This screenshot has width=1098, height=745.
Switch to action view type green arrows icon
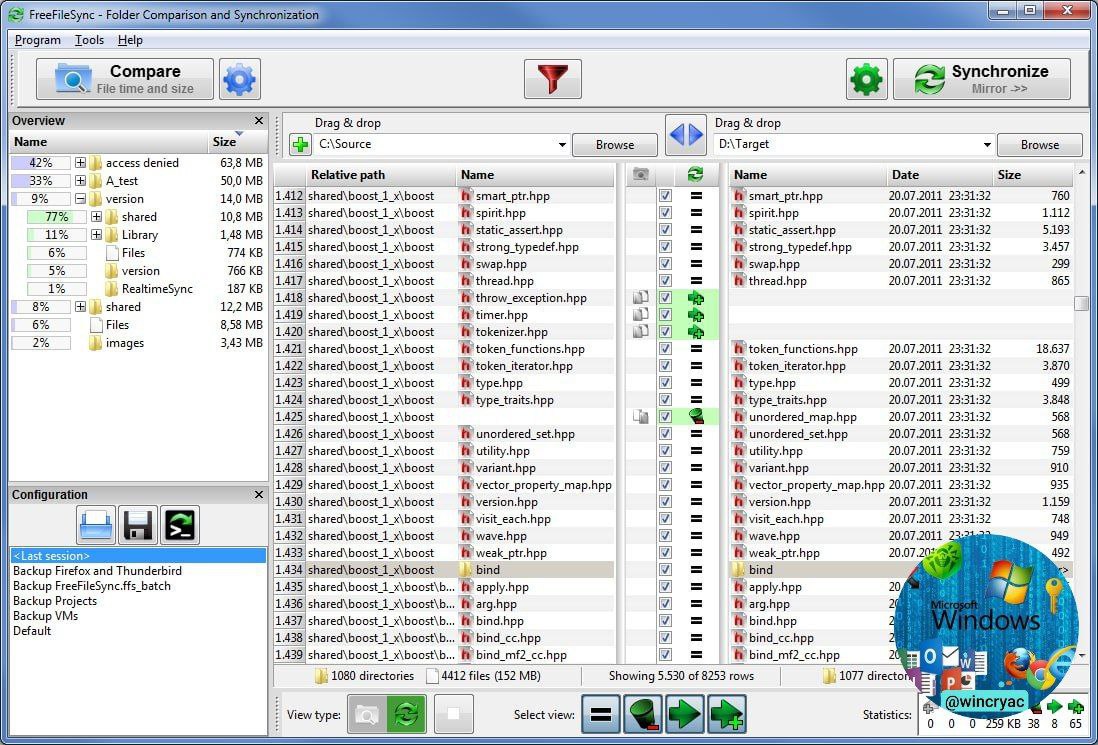click(x=406, y=714)
